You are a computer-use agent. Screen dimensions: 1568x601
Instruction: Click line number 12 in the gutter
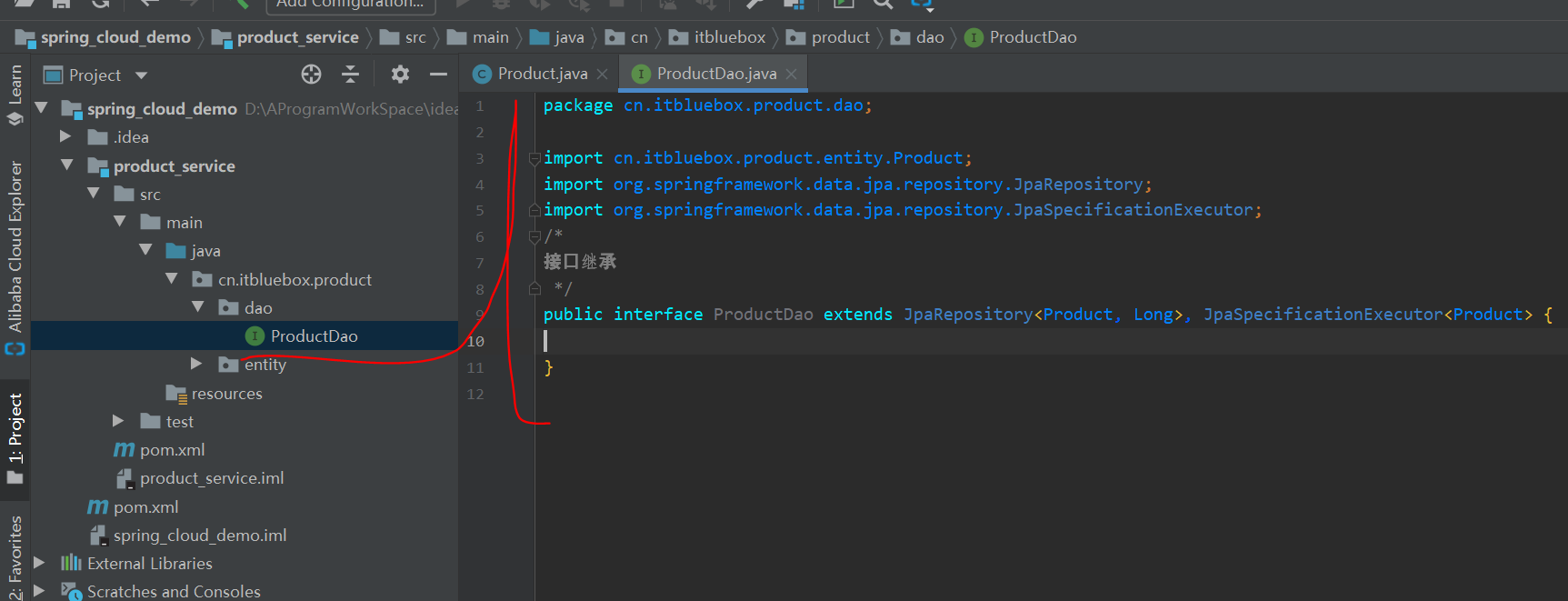click(475, 394)
